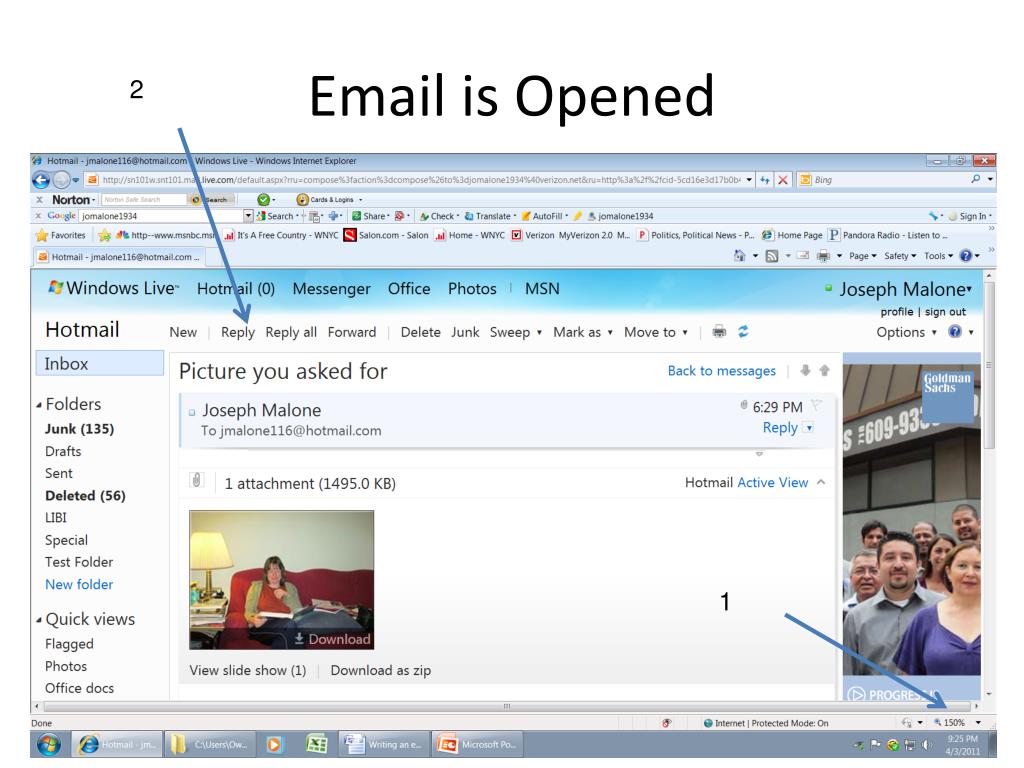Open Norton Cards & Logins
The height and width of the screenshot is (768, 1024).
[x=325, y=199]
